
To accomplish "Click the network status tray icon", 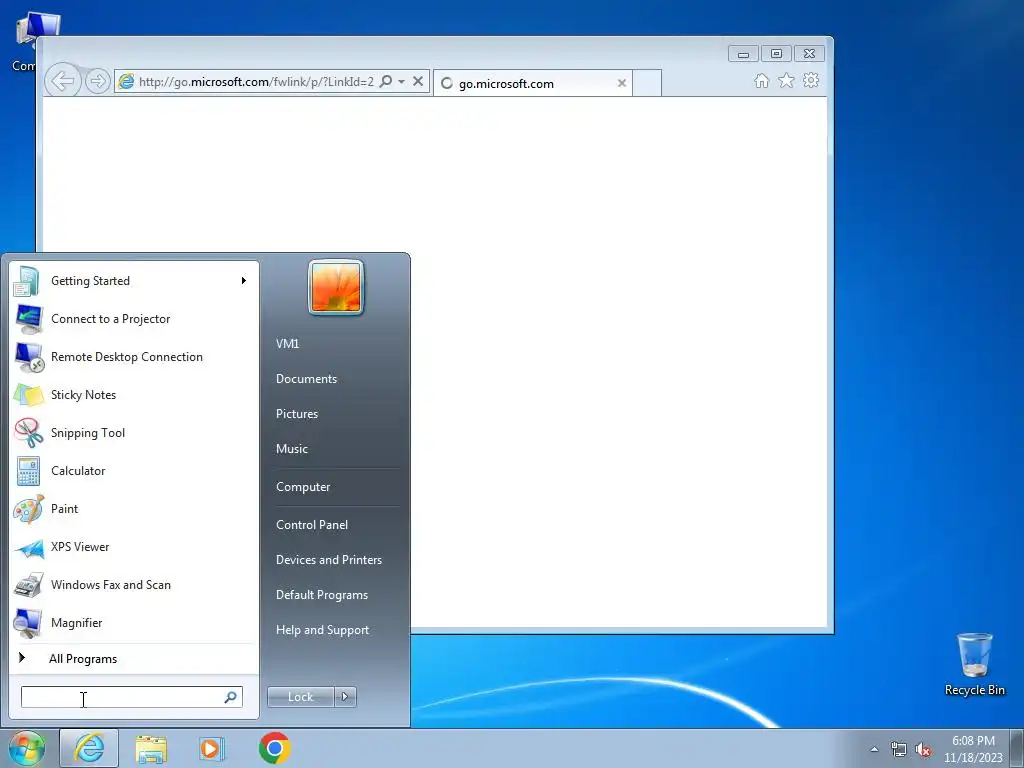I will pyautogui.click(x=899, y=749).
